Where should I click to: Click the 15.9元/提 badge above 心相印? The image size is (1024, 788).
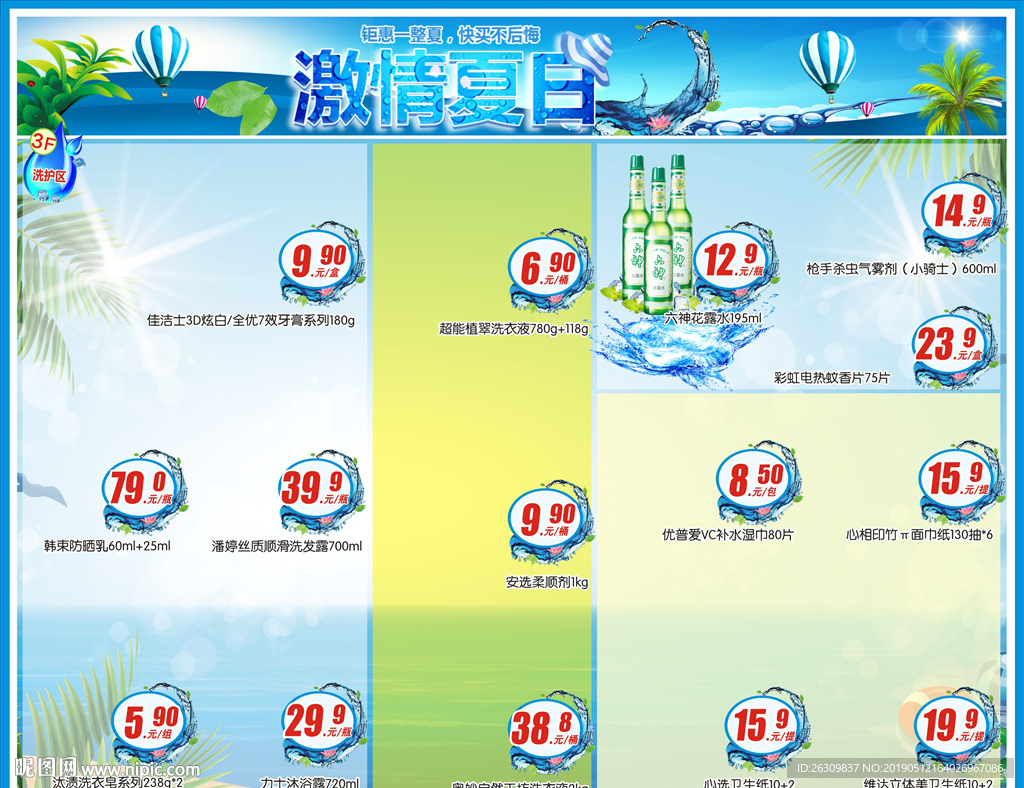960,482
